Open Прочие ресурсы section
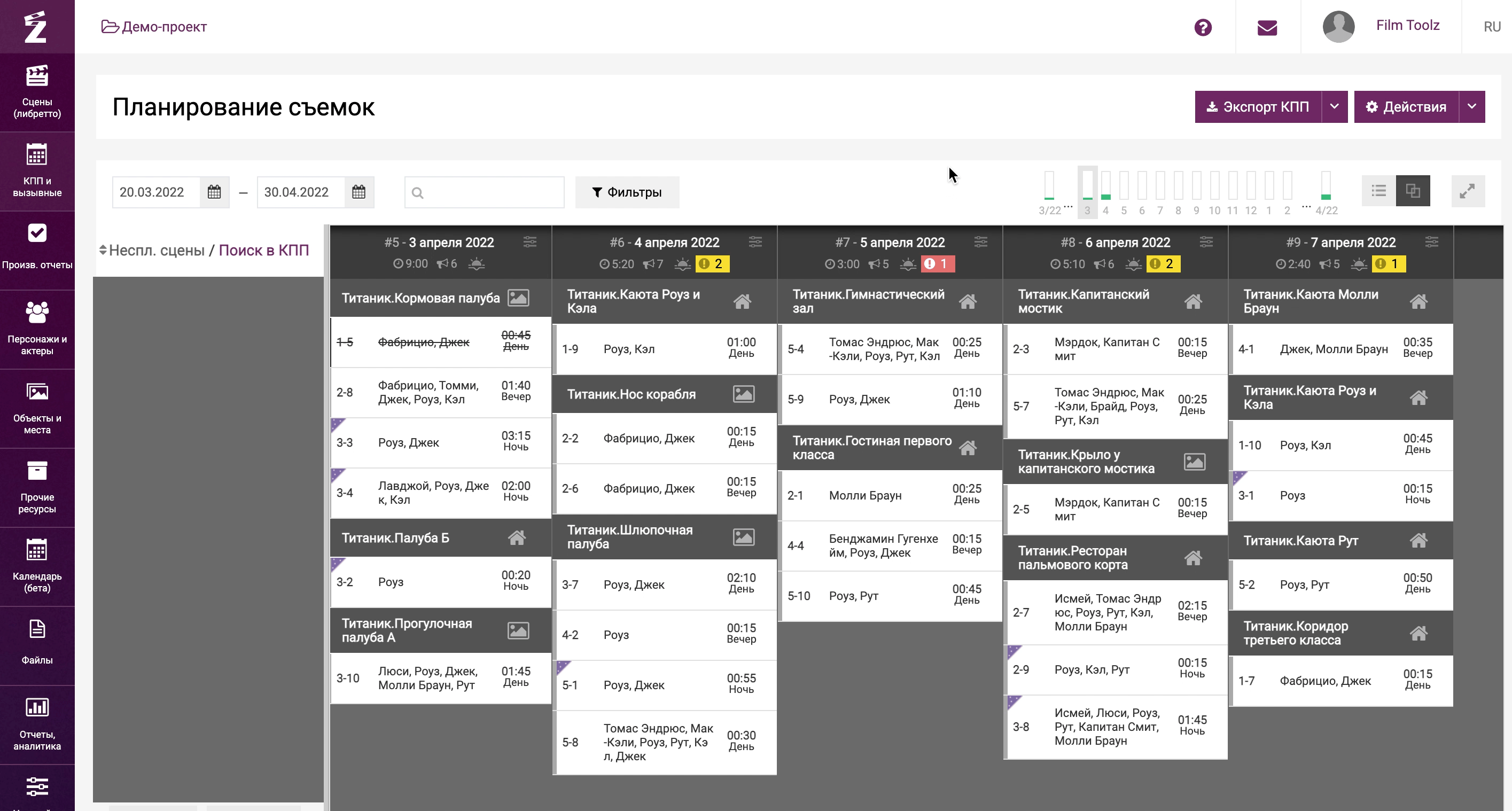 [37, 487]
